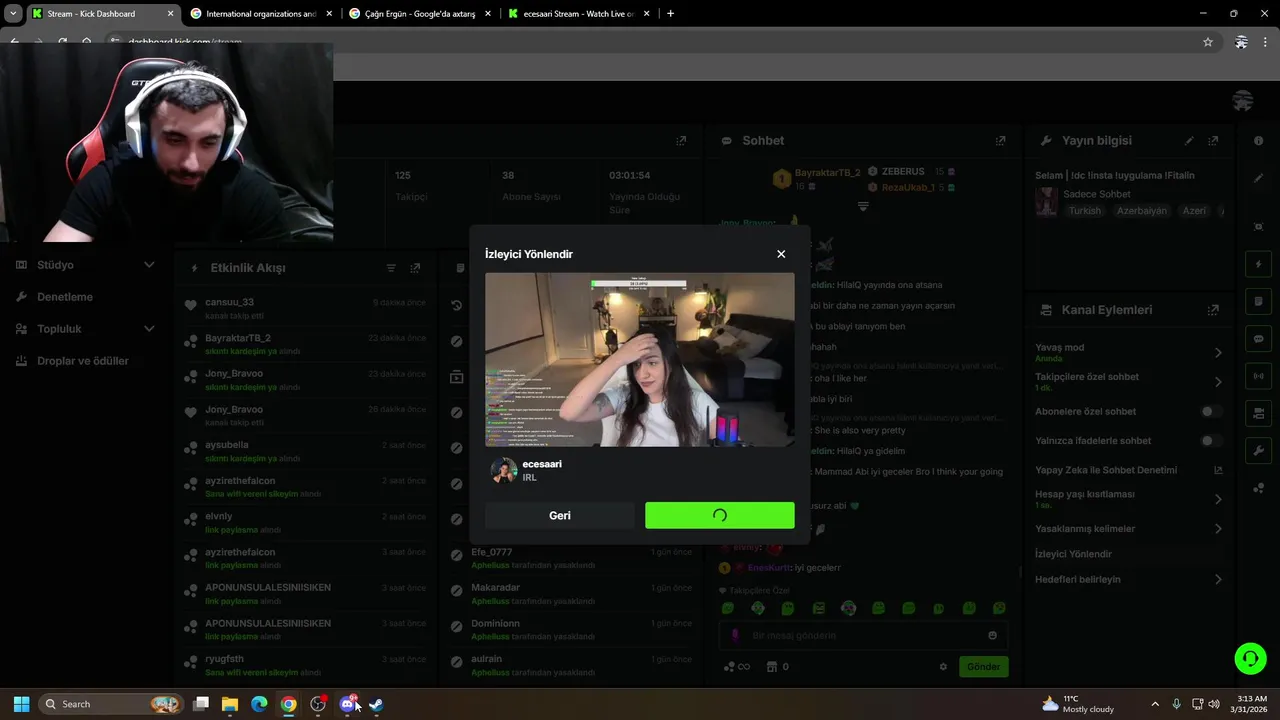Open Discord from the taskbar
Viewport: 1280px width, 720px height.
347,704
